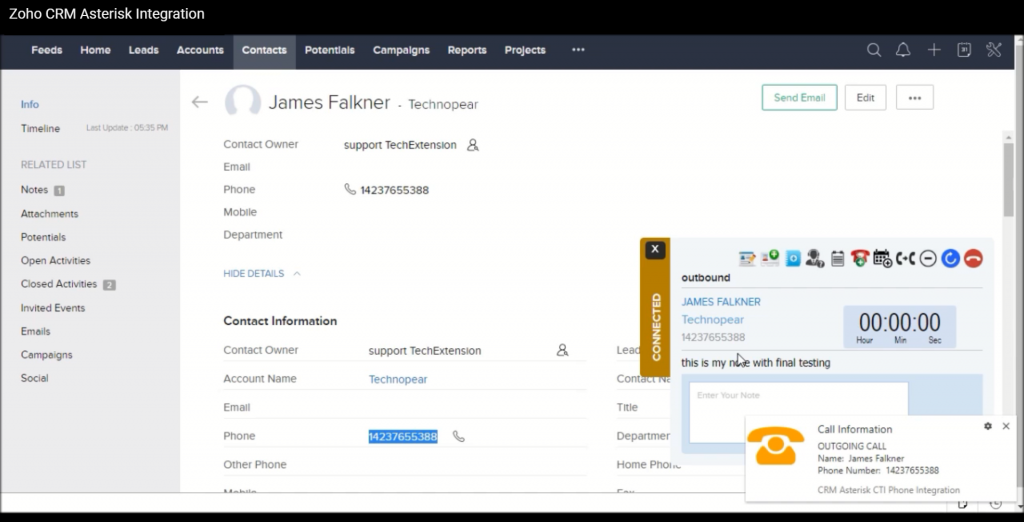Click the notepad icon in call popup toolbar
The image size is (1024, 522).
(837, 259)
